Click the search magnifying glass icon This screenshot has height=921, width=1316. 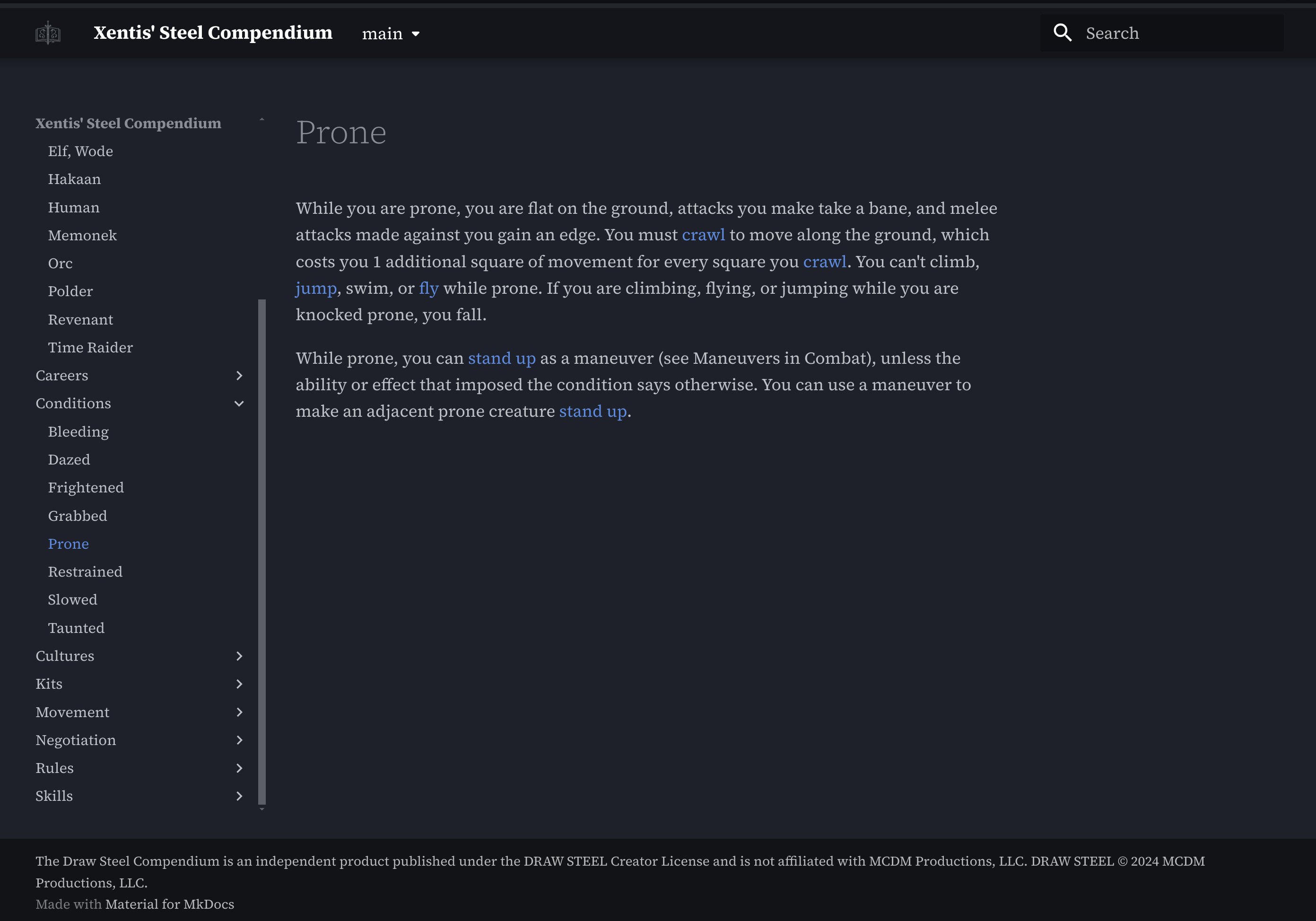pyautogui.click(x=1063, y=33)
